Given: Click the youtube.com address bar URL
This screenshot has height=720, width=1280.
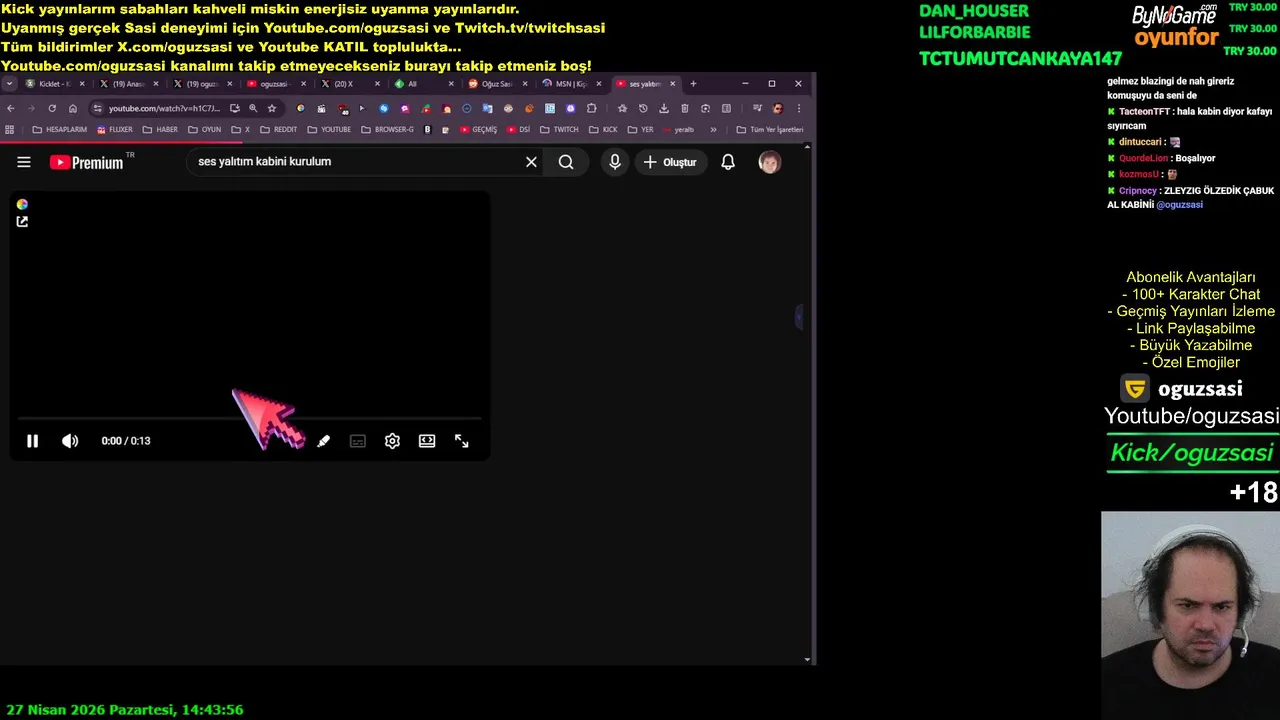Looking at the screenshot, I should tap(164, 108).
